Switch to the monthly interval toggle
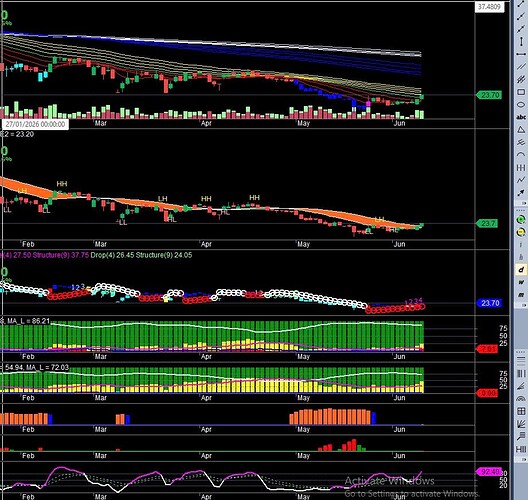Viewport: 528px width, 500px height. click(x=521, y=295)
